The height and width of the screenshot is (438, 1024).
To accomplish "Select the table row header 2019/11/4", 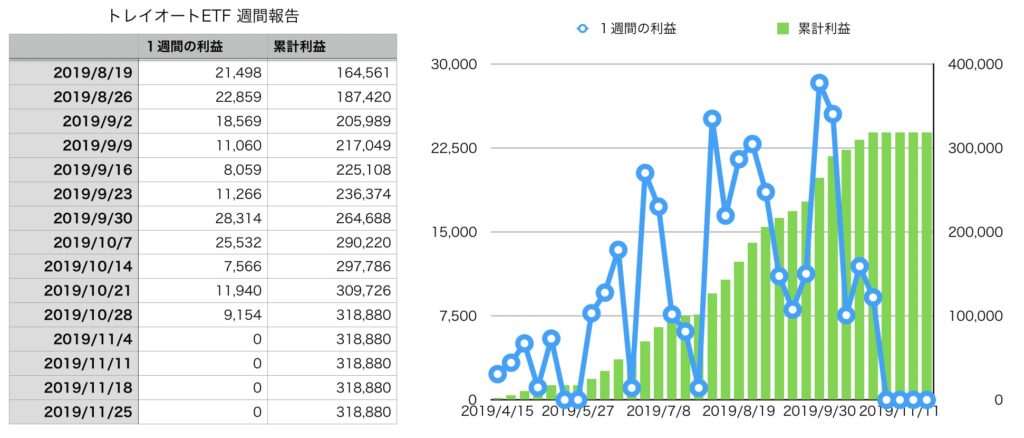I will (x=74, y=339).
